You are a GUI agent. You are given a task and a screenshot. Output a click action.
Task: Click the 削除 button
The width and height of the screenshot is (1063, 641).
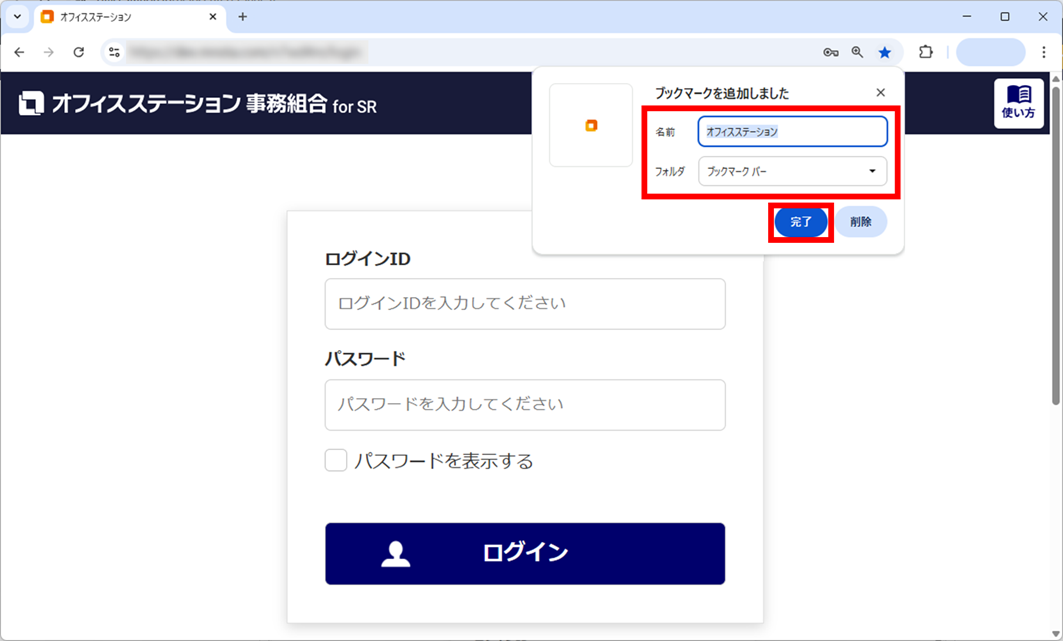[860, 222]
